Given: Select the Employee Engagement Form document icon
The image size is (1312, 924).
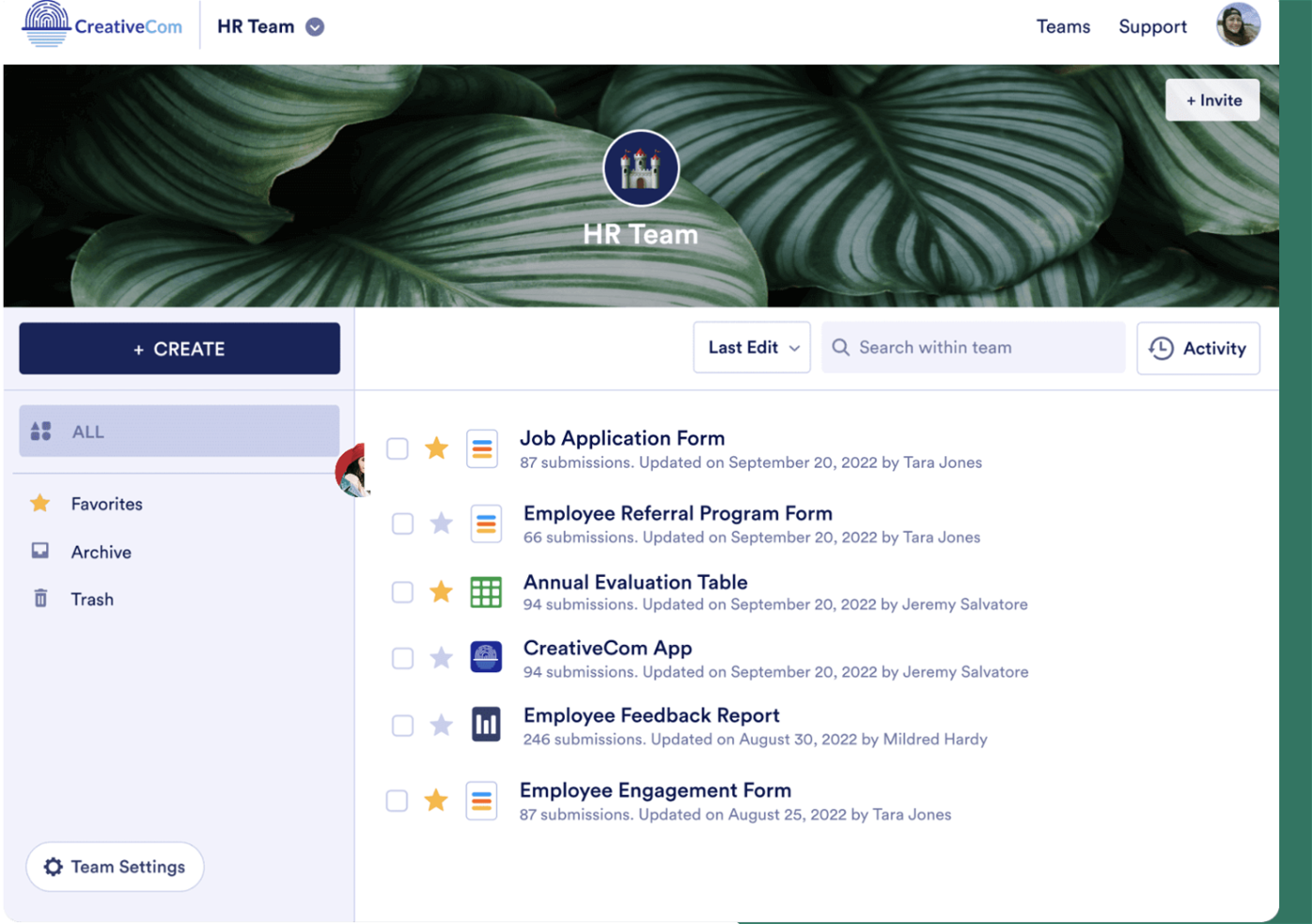Looking at the screenshot, I should [x=482, y=800].
